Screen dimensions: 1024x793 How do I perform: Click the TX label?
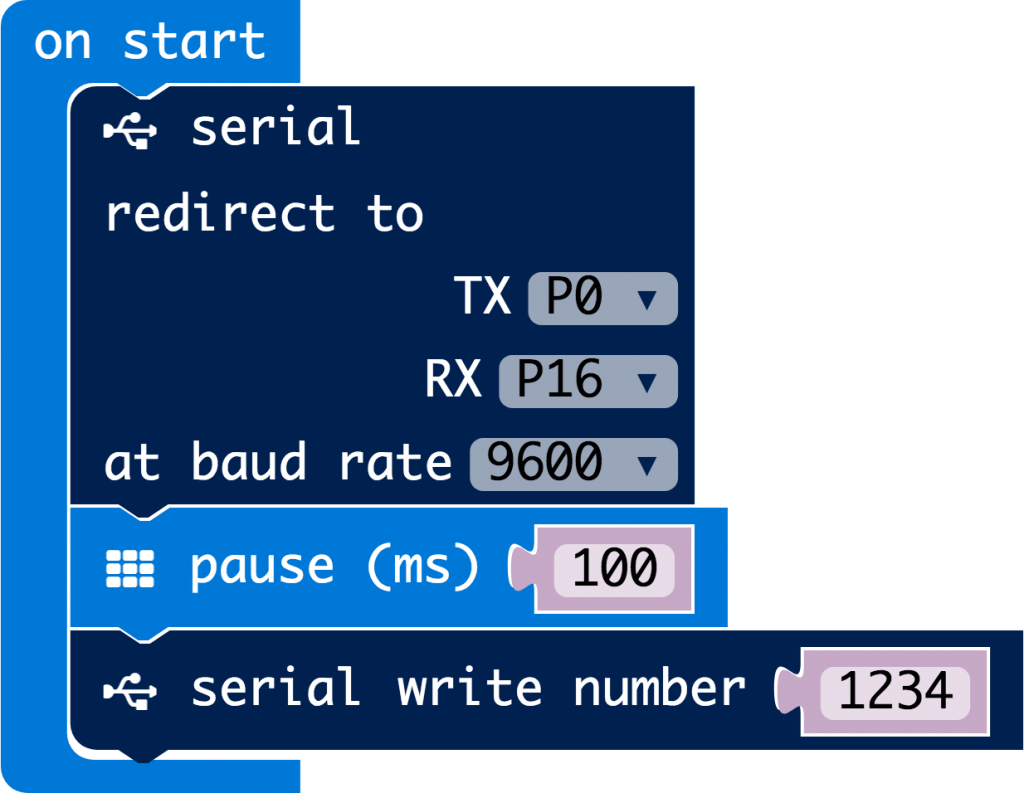[482, 298]
